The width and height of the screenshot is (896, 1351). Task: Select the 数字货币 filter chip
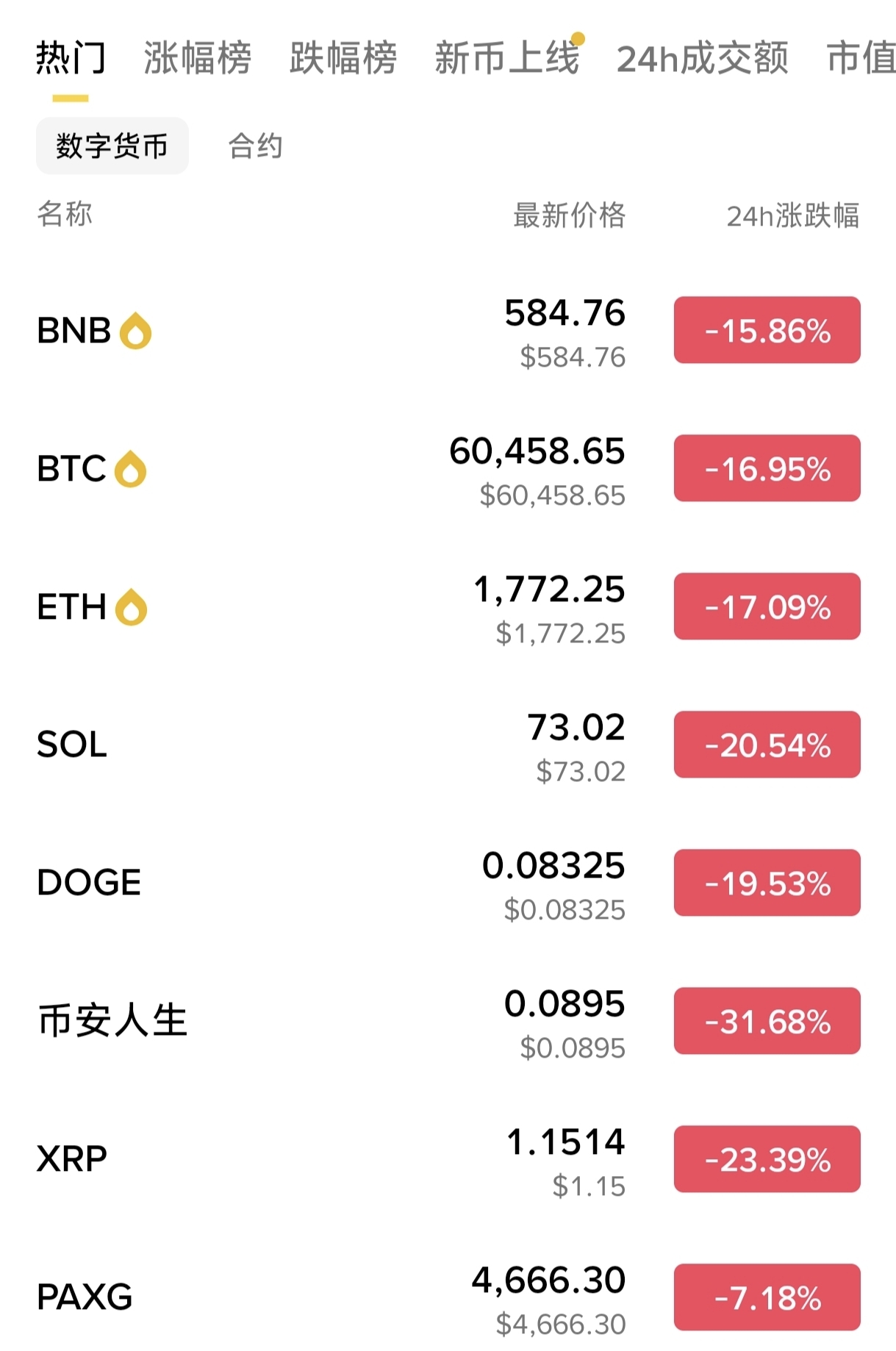click(112, 146)
